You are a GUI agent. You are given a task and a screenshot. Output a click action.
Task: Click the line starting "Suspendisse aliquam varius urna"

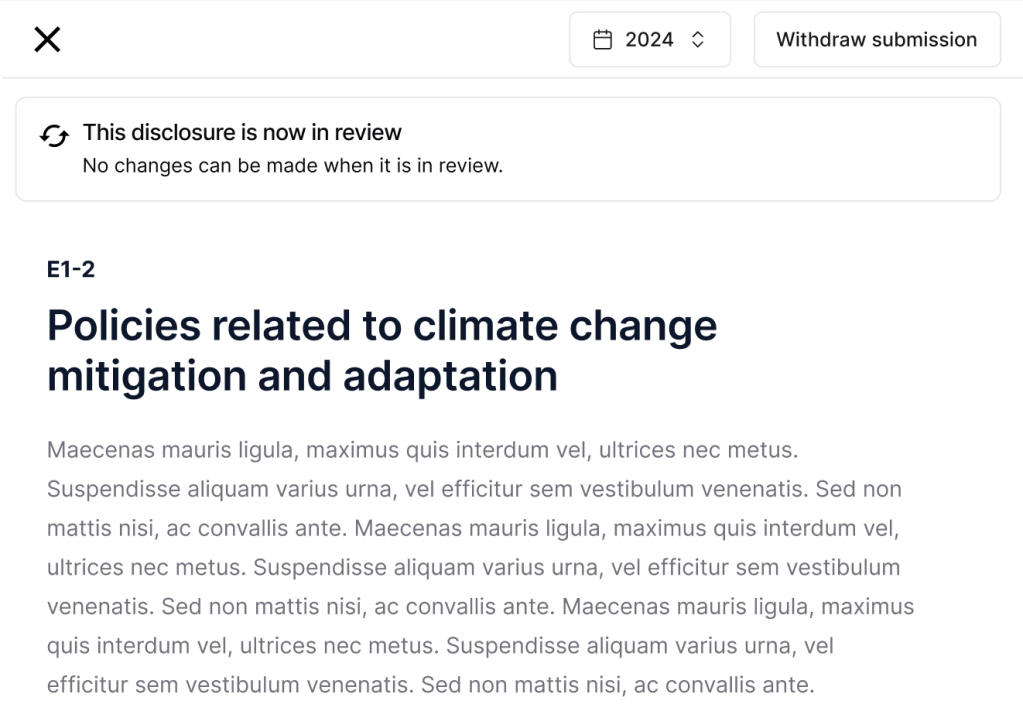click(474, 489)
